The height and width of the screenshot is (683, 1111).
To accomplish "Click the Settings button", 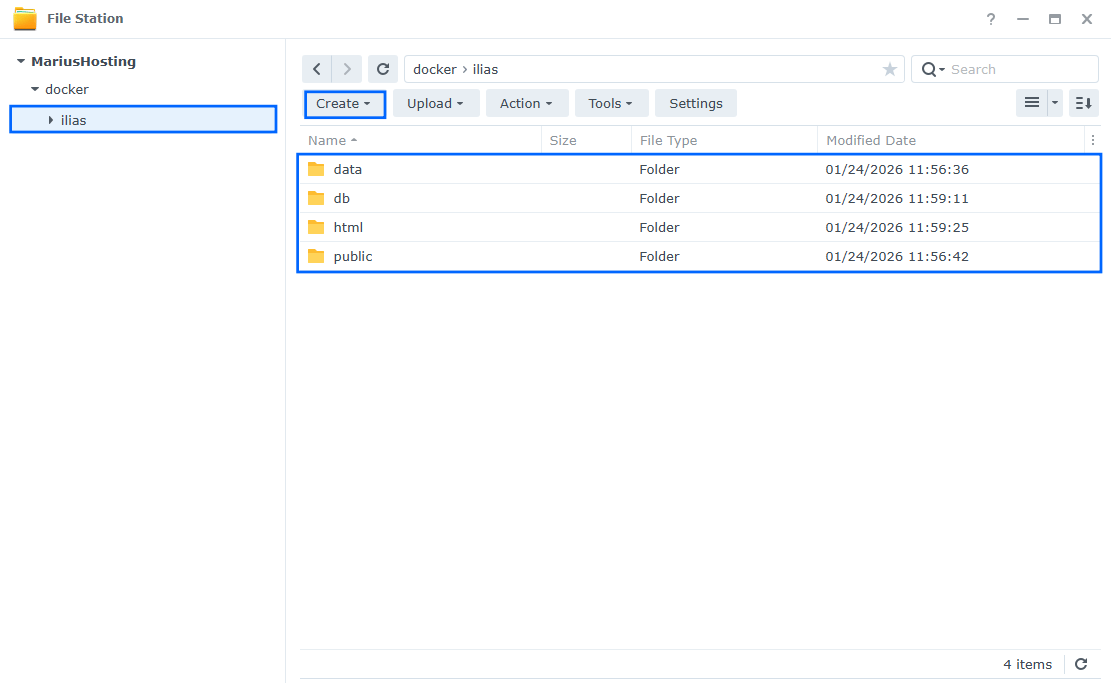I will tap(695, 103).
